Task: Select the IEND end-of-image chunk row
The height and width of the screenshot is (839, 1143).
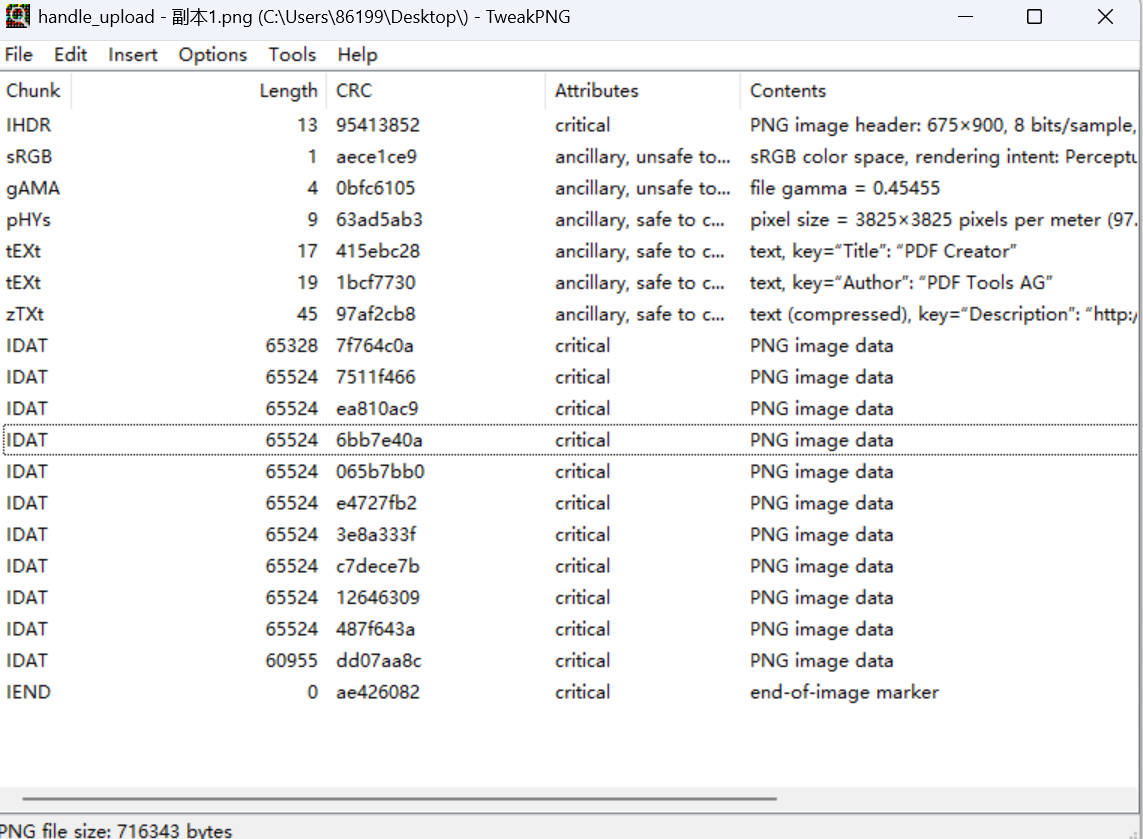Action: point(28,692)
